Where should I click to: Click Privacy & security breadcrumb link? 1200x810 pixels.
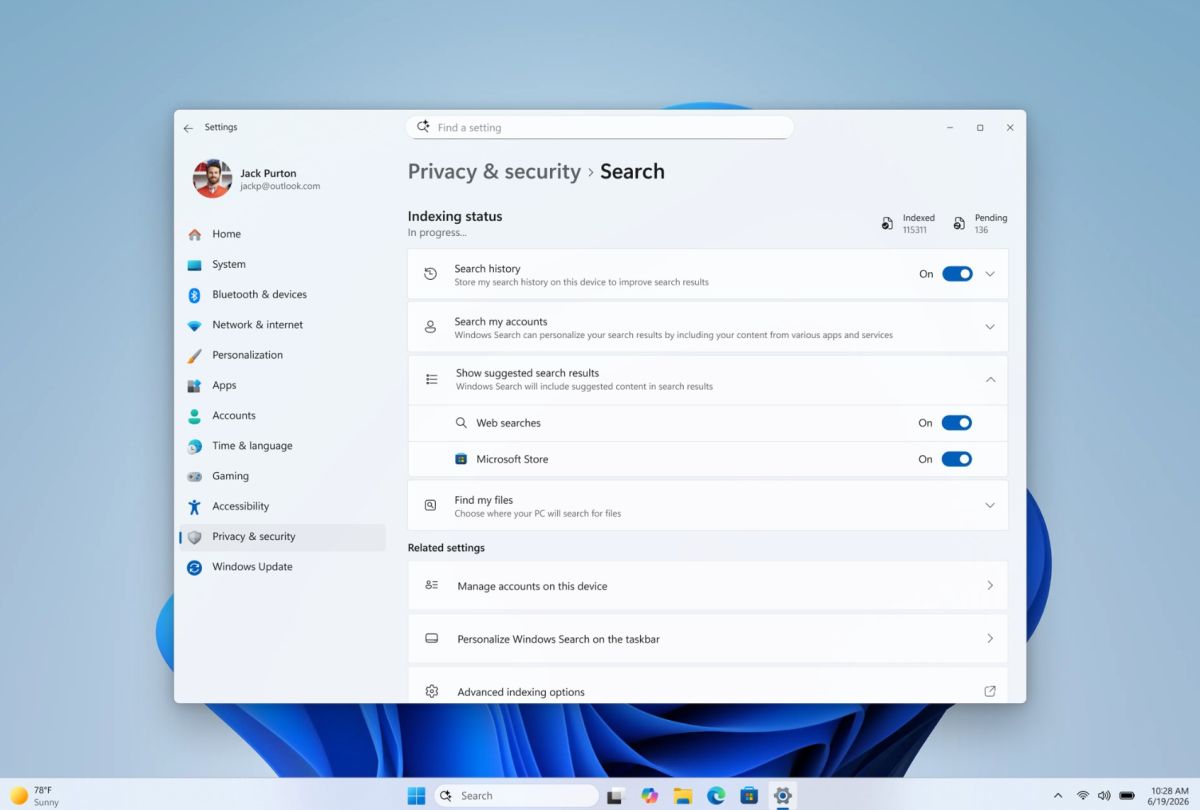click(x=494, y=171)
